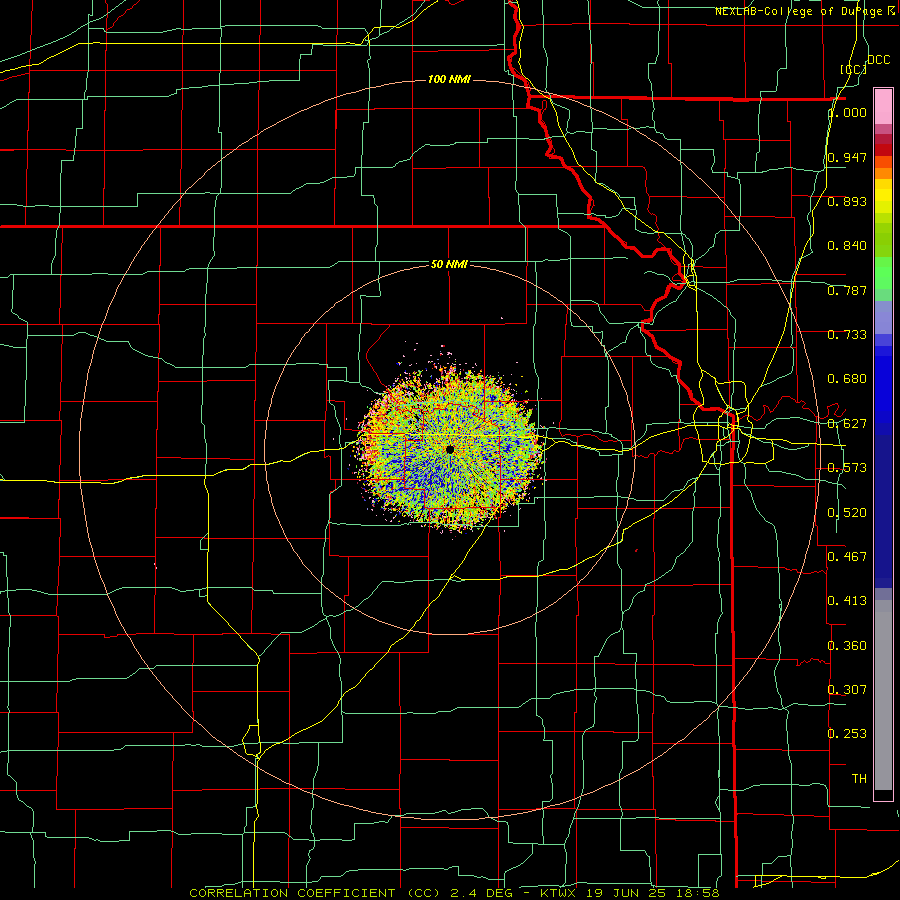
Task: Click the TH threshold label
Action: pos(859,779)
